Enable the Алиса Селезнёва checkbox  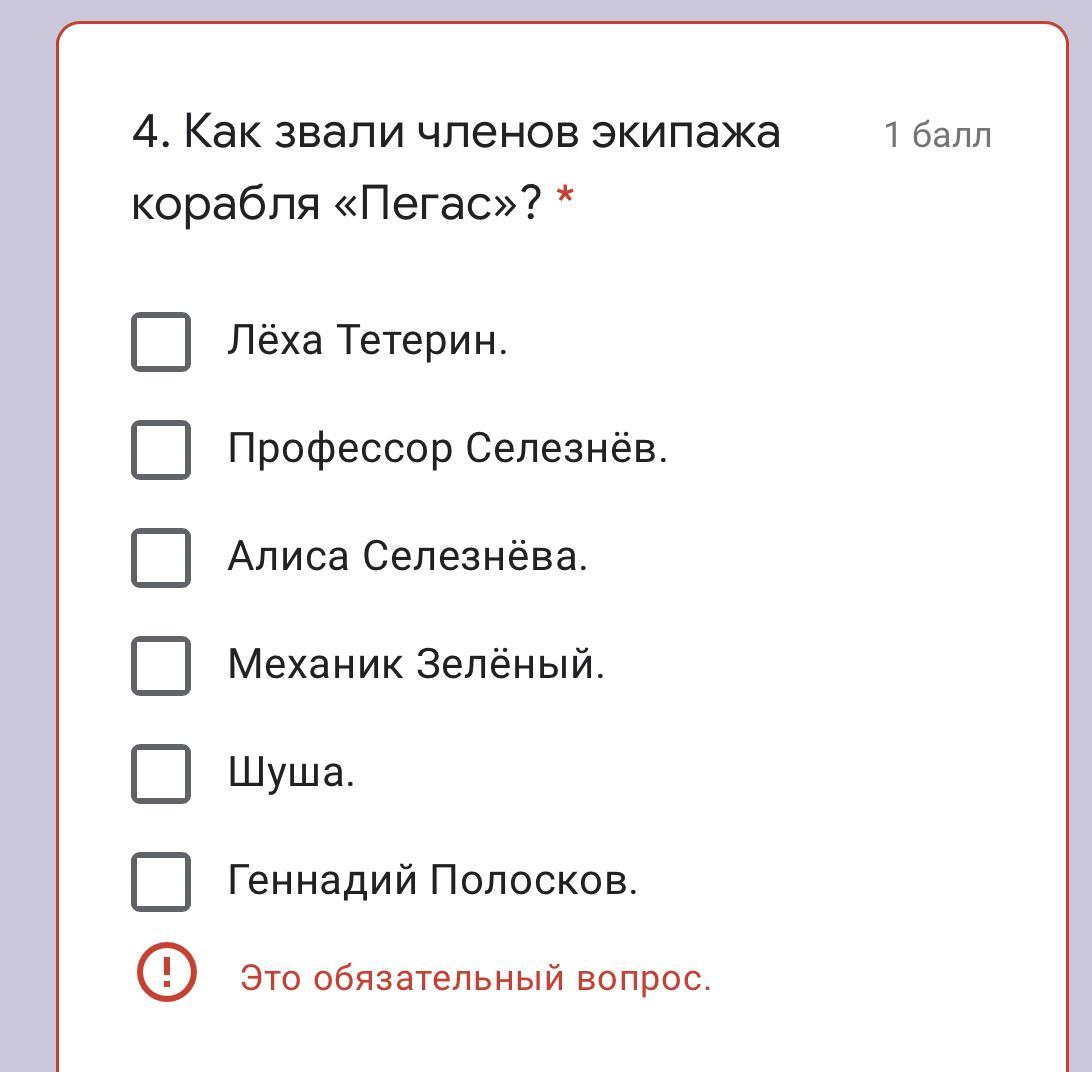161,557
